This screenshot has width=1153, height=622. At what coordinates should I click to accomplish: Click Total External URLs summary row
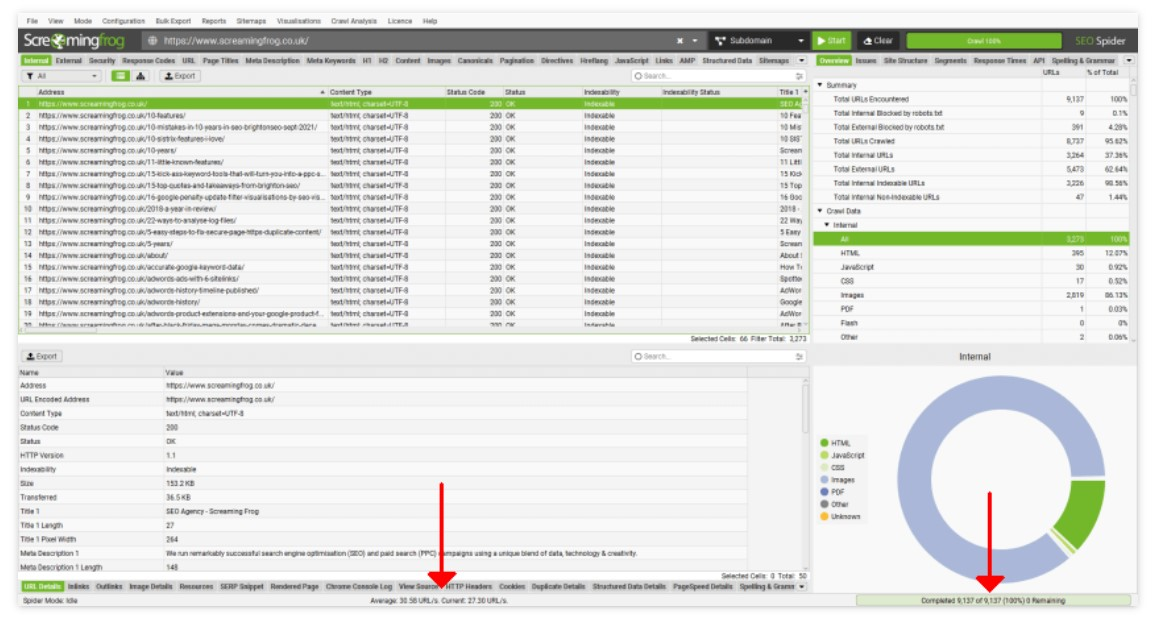971,169
